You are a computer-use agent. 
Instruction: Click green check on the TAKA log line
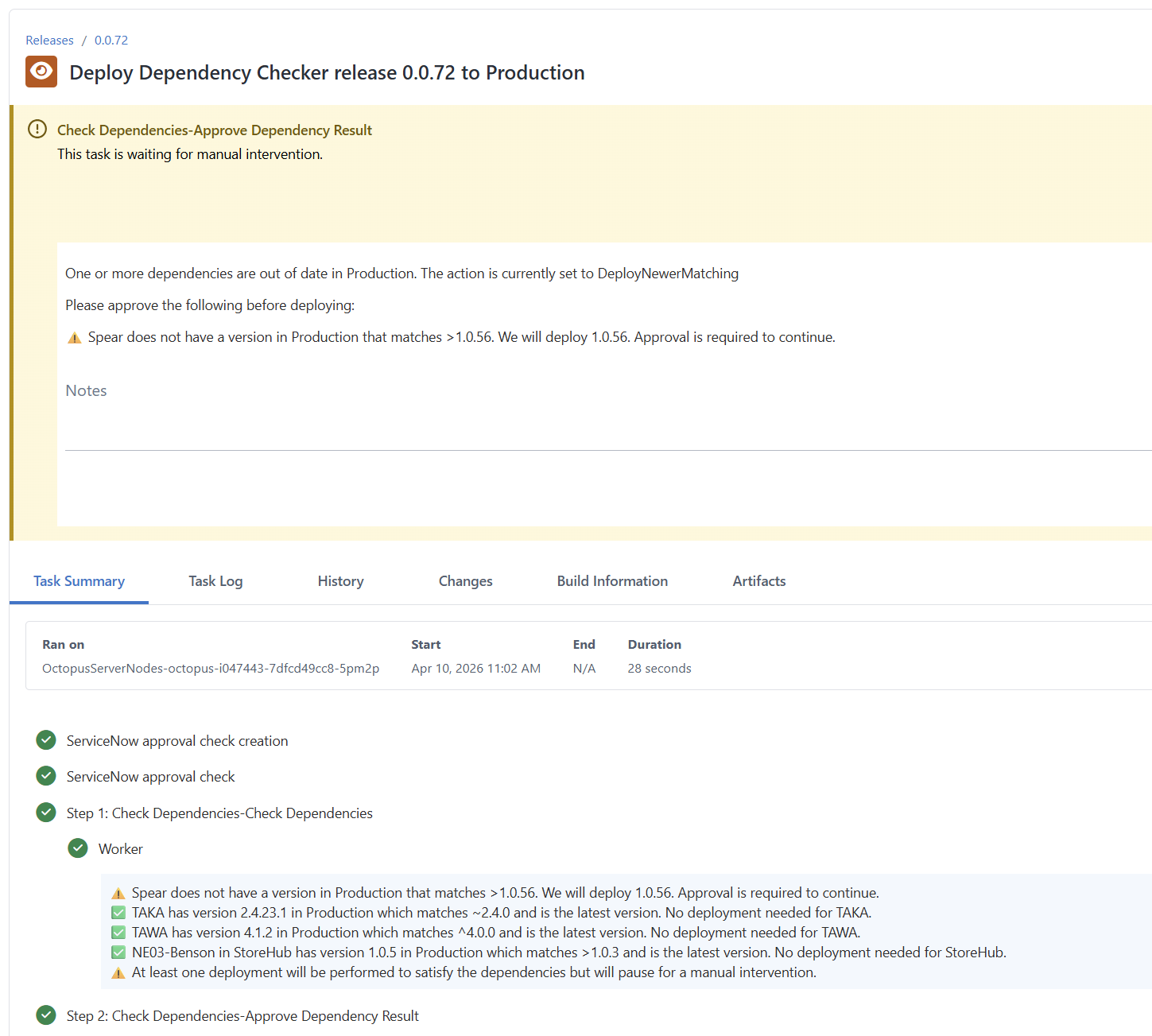[x=118, y=912]
